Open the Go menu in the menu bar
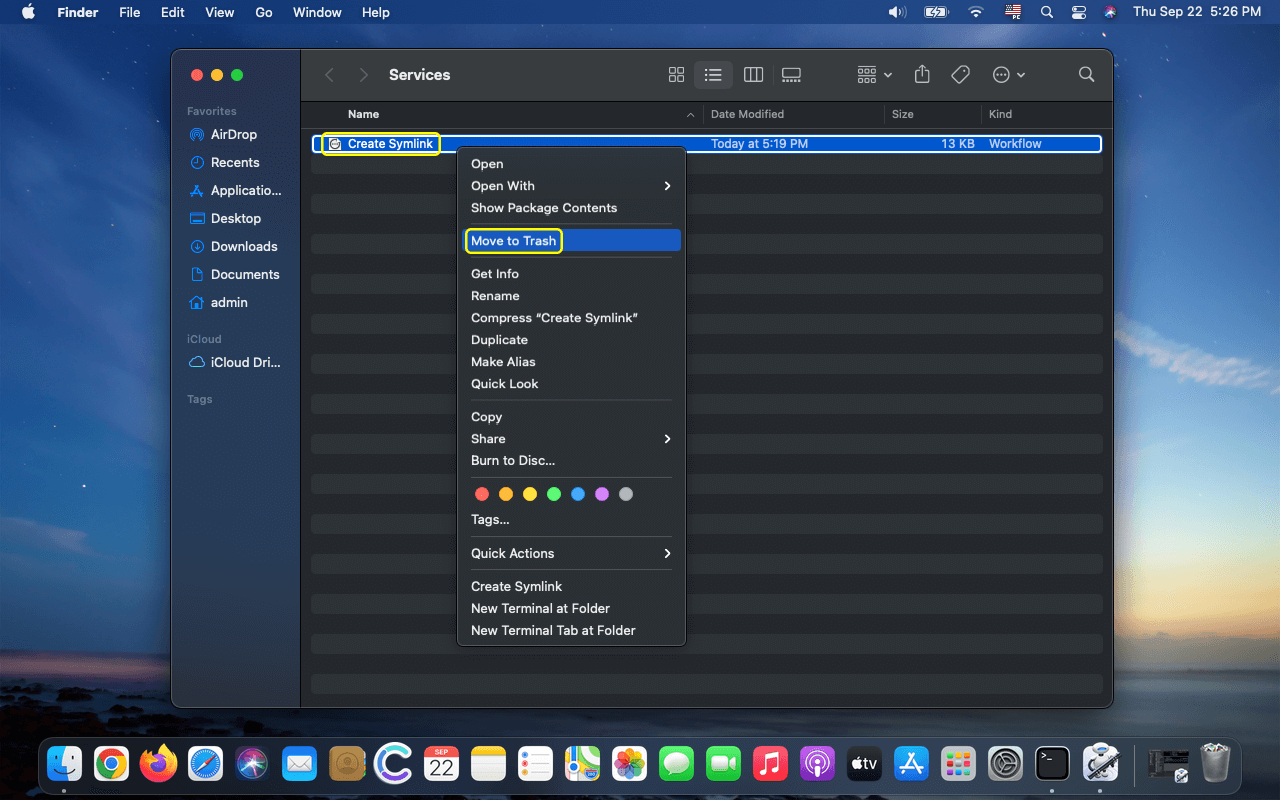 click(x=263, y=12)
